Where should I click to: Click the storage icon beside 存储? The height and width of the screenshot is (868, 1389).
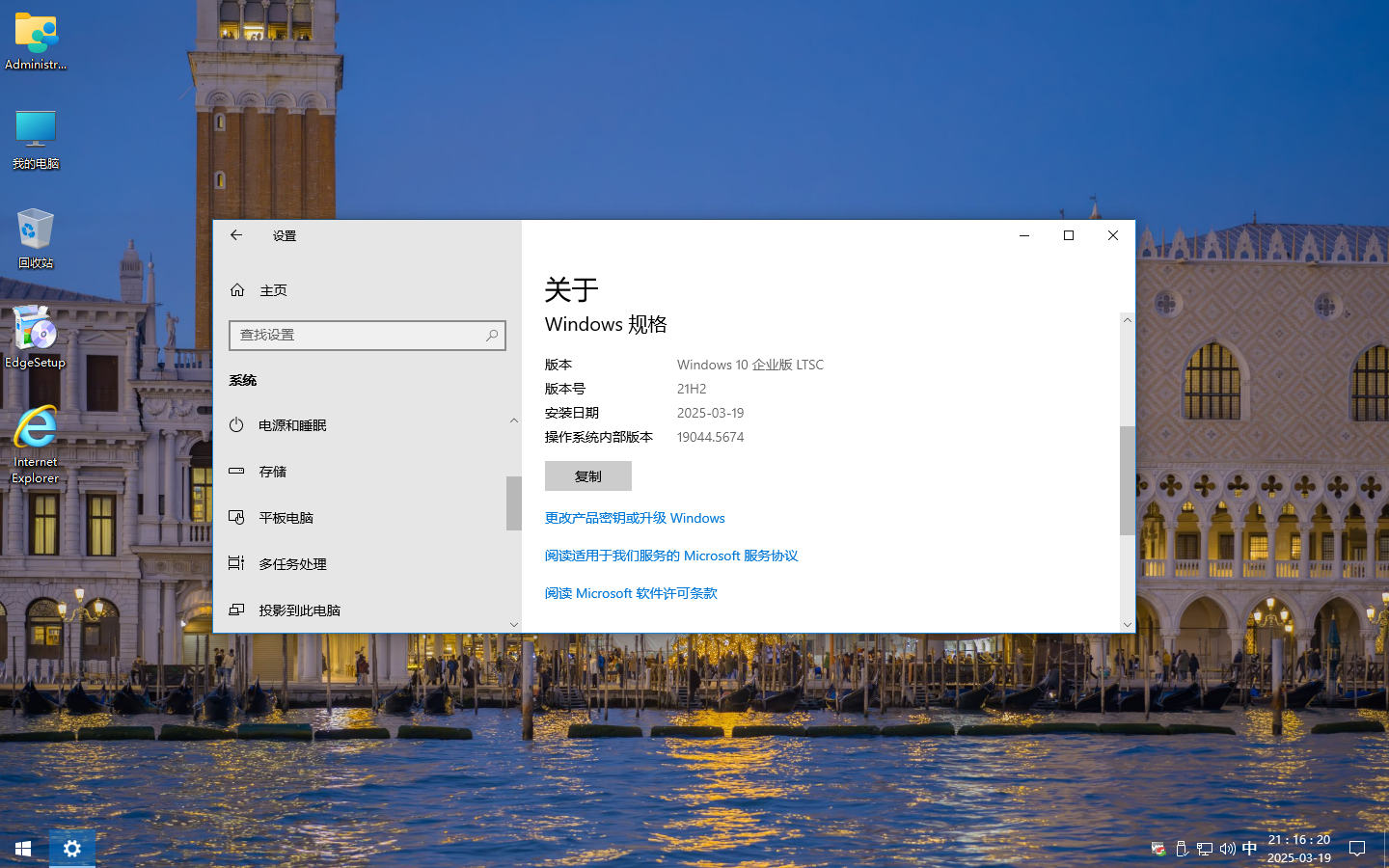pos(236,471)
